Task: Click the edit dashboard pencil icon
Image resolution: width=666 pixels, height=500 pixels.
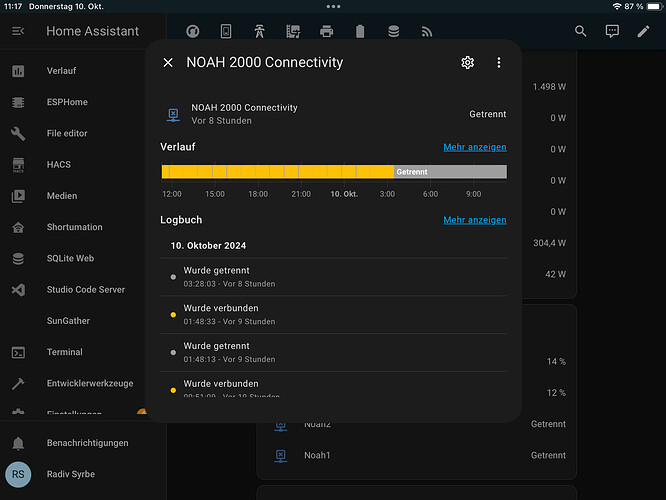Action: pyautogui.click(x=643, y=31)
